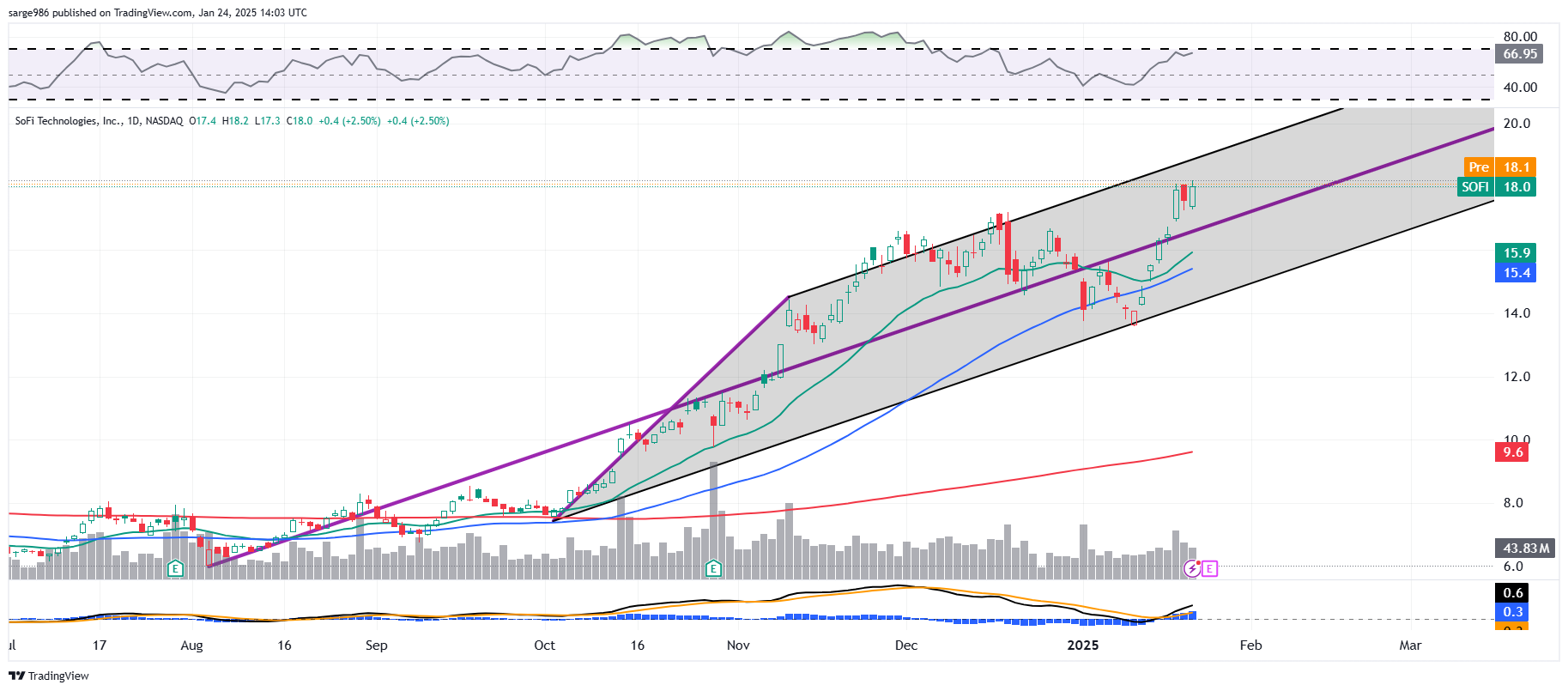
Task: Click the 2025 label on time axis
Action: (1082, 646)
